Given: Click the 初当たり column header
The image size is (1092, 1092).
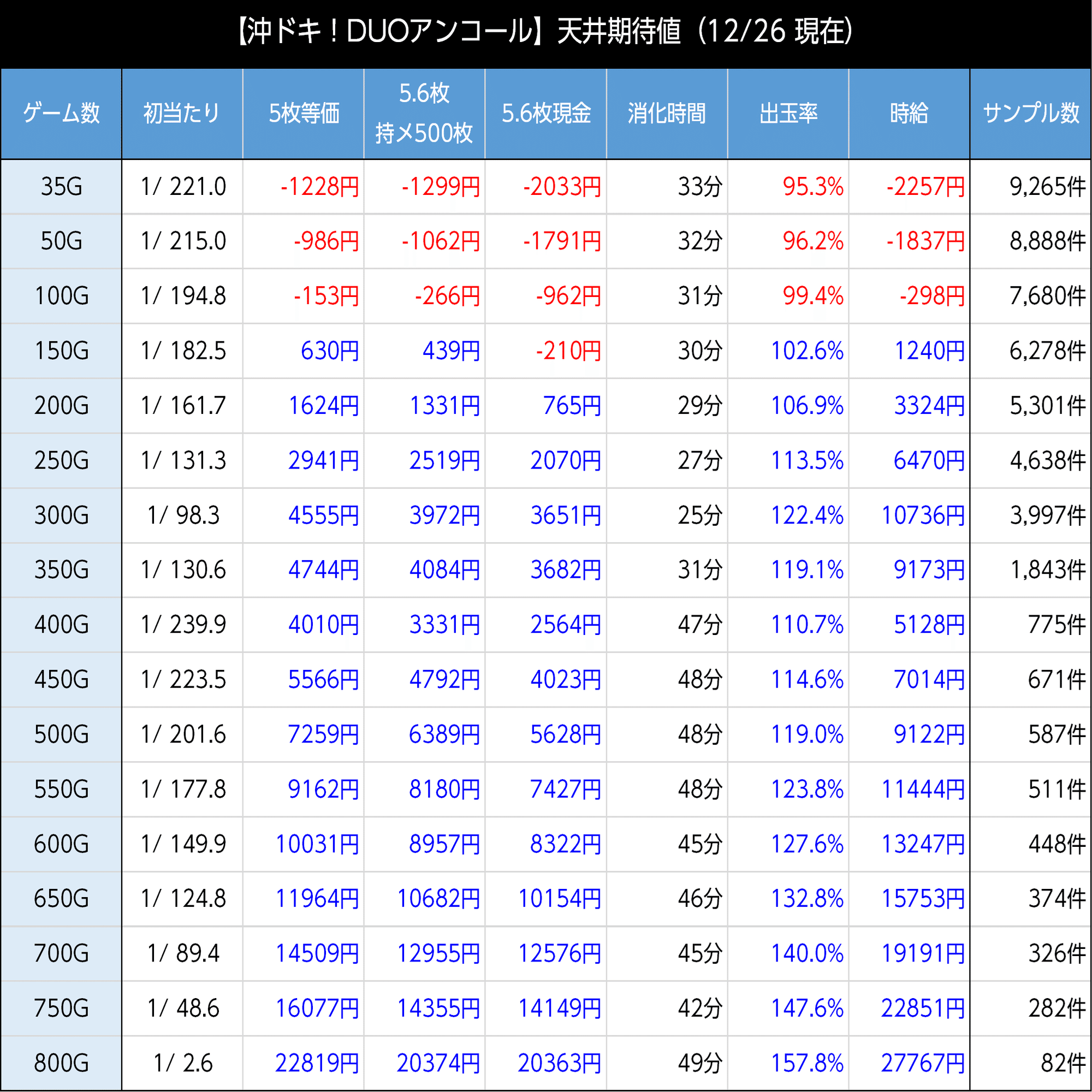Looking at the screenshot, I should tap(182, 113).
